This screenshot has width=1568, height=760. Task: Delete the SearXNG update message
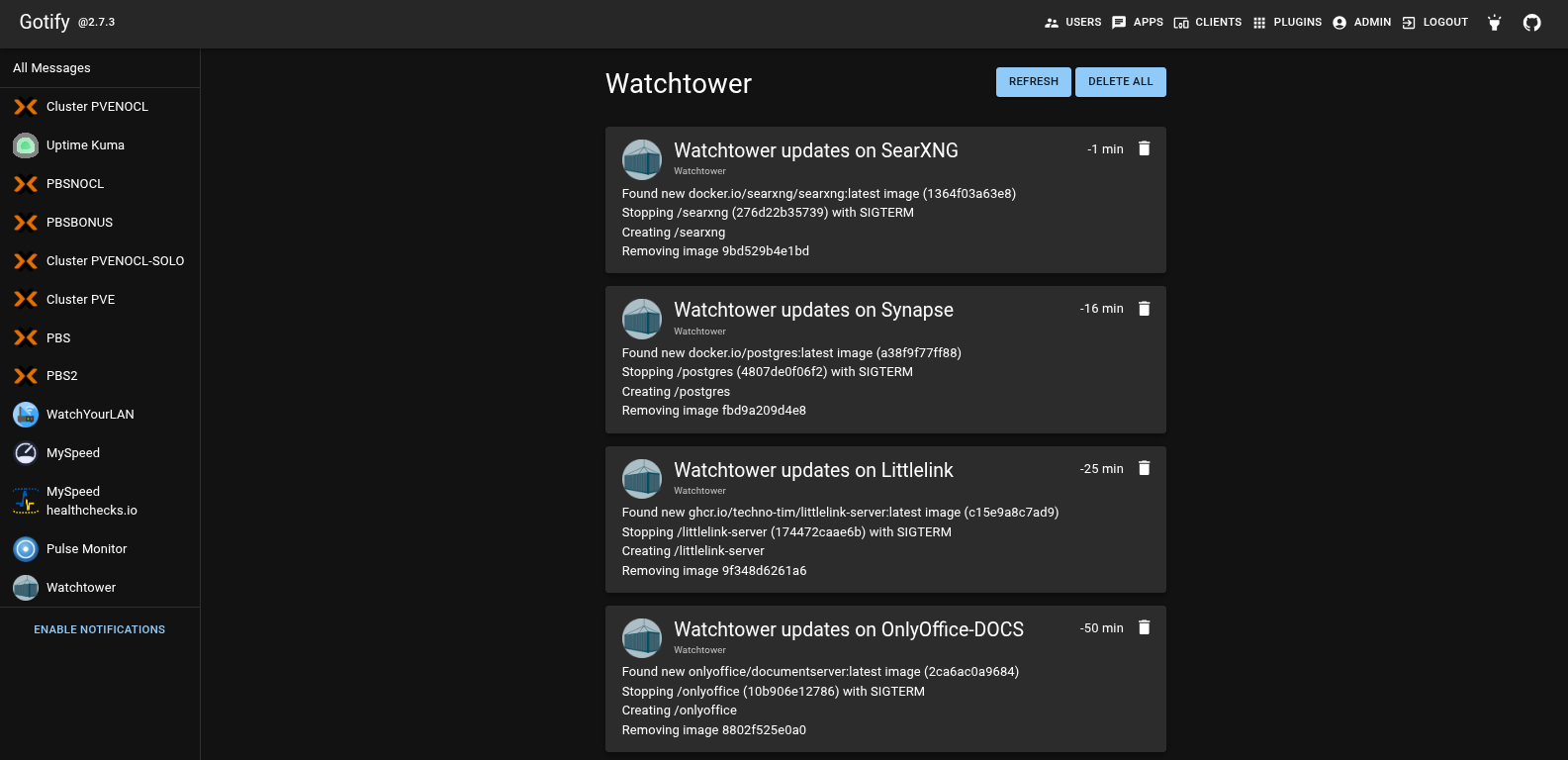[1144, 148]
